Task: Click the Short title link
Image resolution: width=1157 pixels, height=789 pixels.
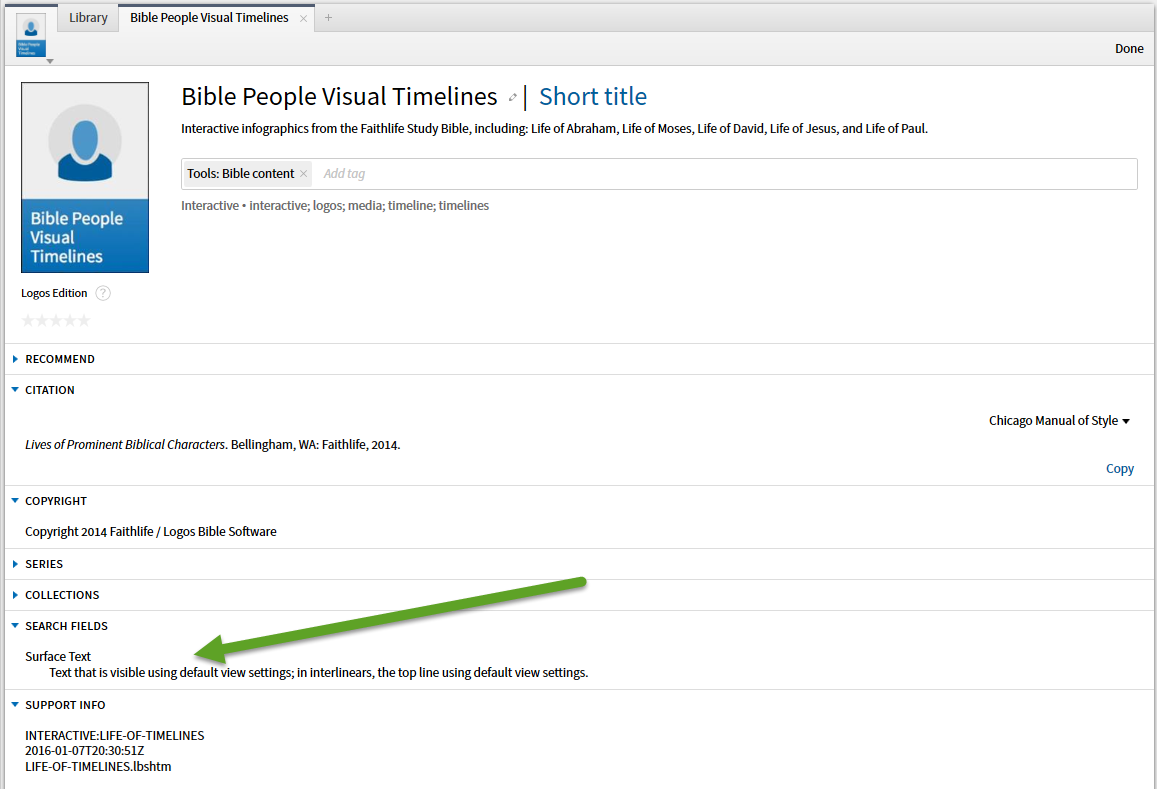Action: [593, 97]
